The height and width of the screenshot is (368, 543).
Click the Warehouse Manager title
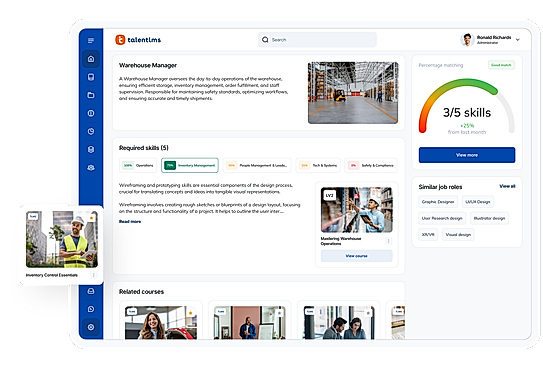pos(148,65)
